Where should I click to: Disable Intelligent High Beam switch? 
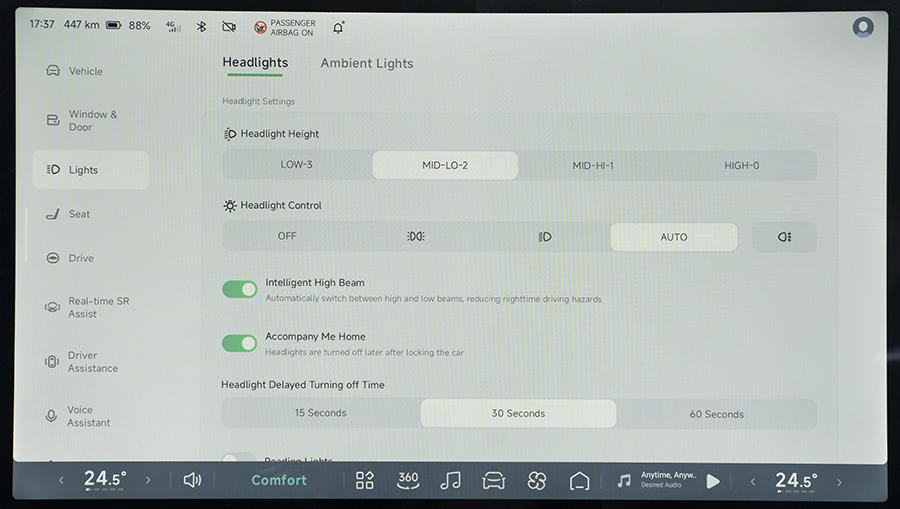coord(240,289)
